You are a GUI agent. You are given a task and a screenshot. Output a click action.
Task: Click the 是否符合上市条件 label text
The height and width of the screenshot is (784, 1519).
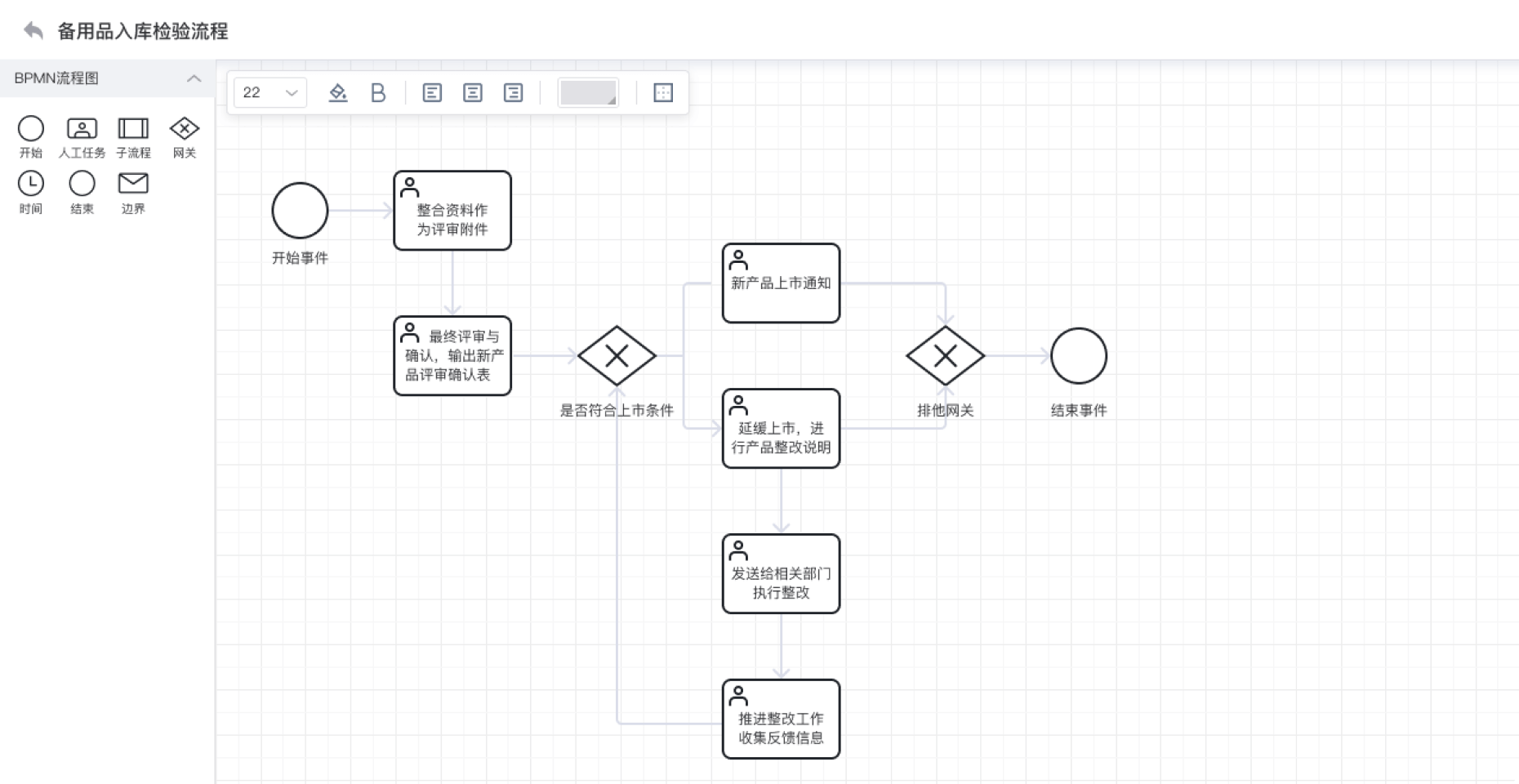point(617,411)
